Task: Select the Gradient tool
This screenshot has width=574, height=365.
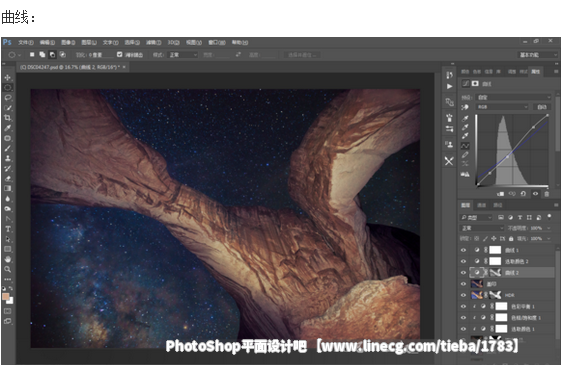Action: tap(8, 189)
